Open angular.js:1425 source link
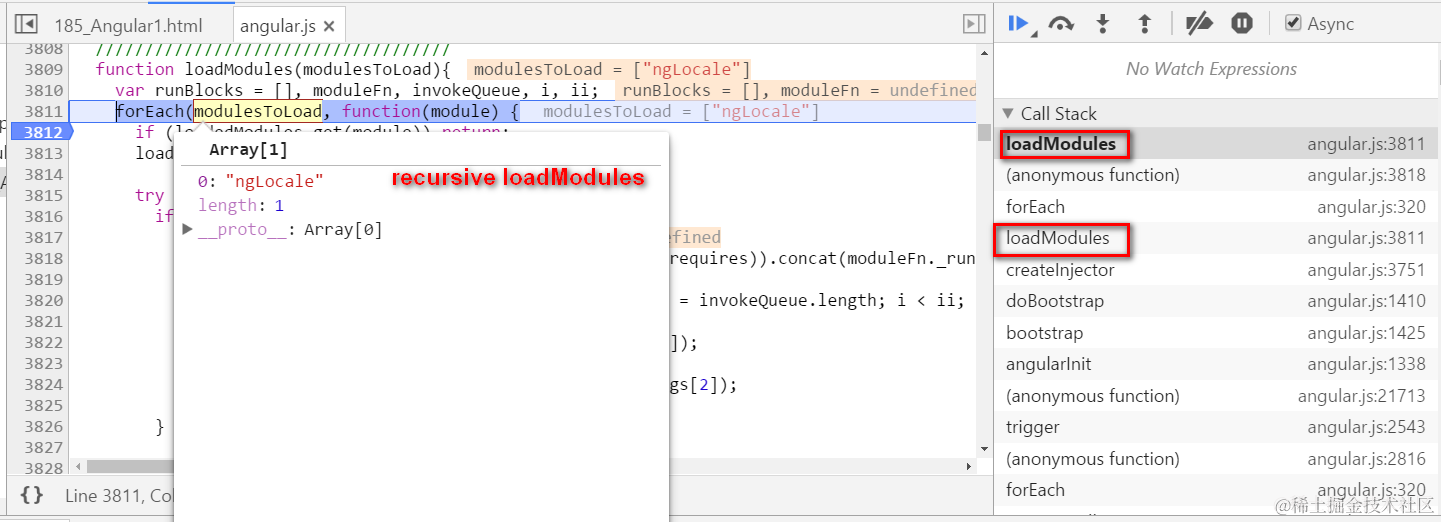The height and width of the screenshot is (522, 1441). [1366, 333]
